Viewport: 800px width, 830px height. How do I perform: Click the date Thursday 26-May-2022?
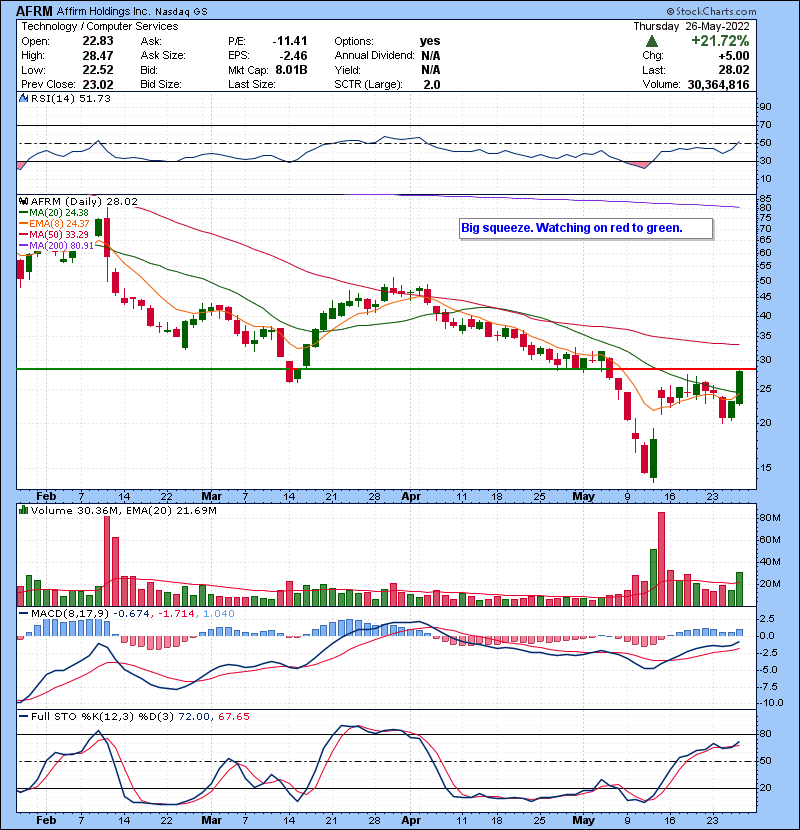pyautogui.click(x=691, y=26)
